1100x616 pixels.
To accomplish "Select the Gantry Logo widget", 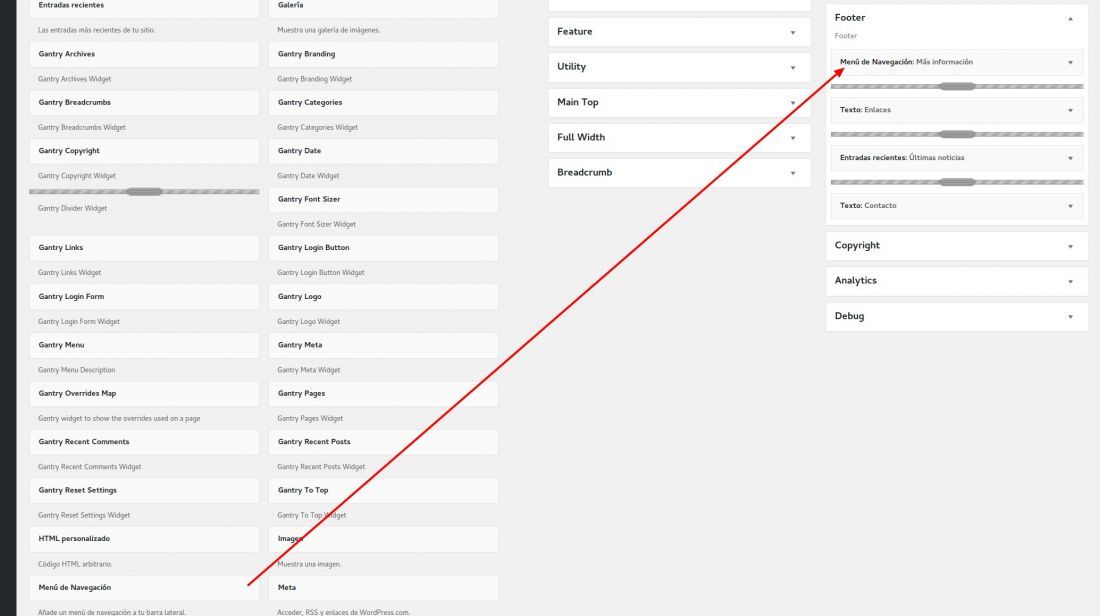I will (383, 297).
